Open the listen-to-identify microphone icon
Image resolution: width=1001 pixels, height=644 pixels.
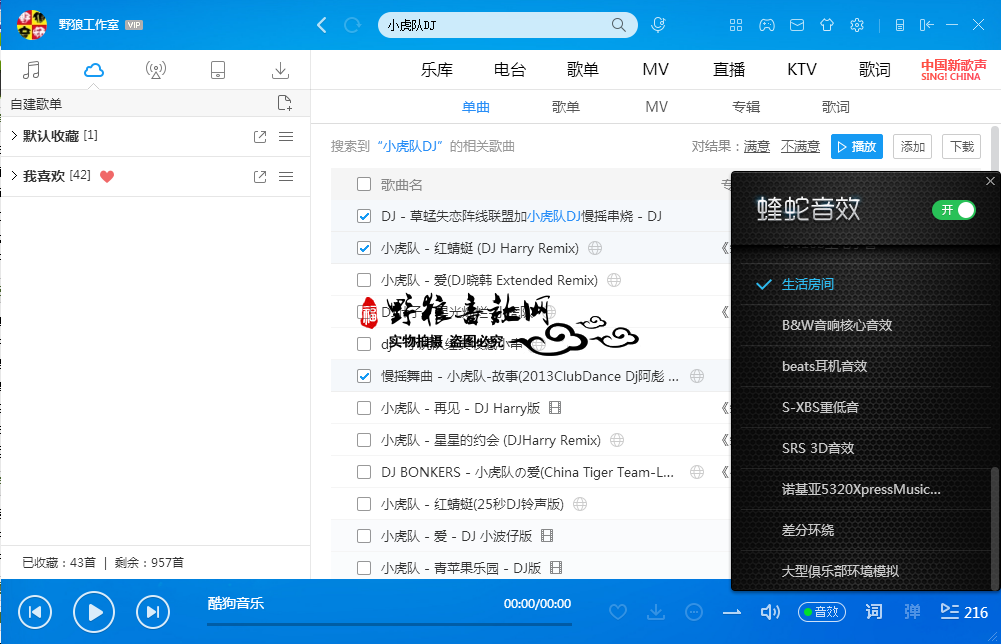pyautogui.click(x=658, y=25)
